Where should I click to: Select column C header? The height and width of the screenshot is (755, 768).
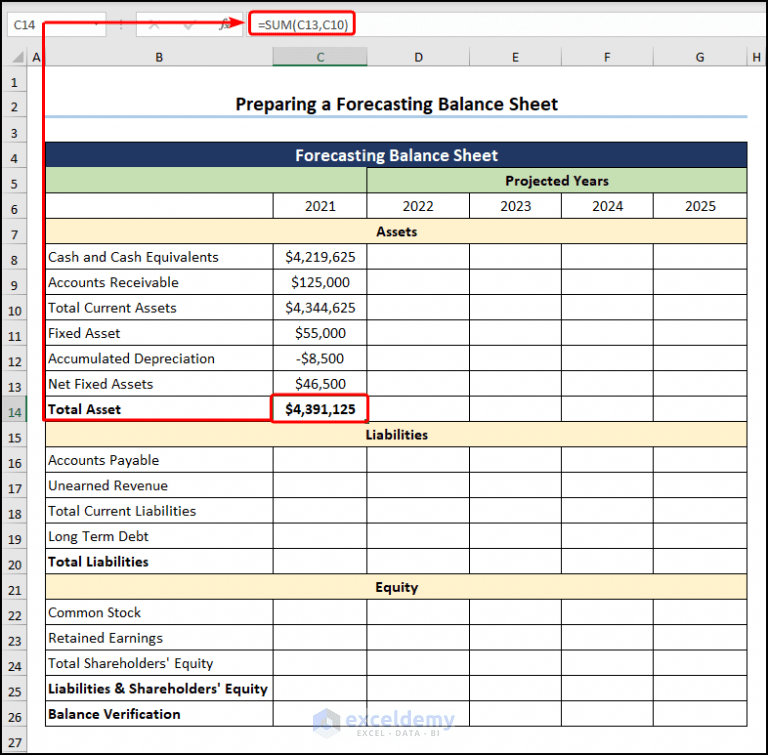point(320,57)
